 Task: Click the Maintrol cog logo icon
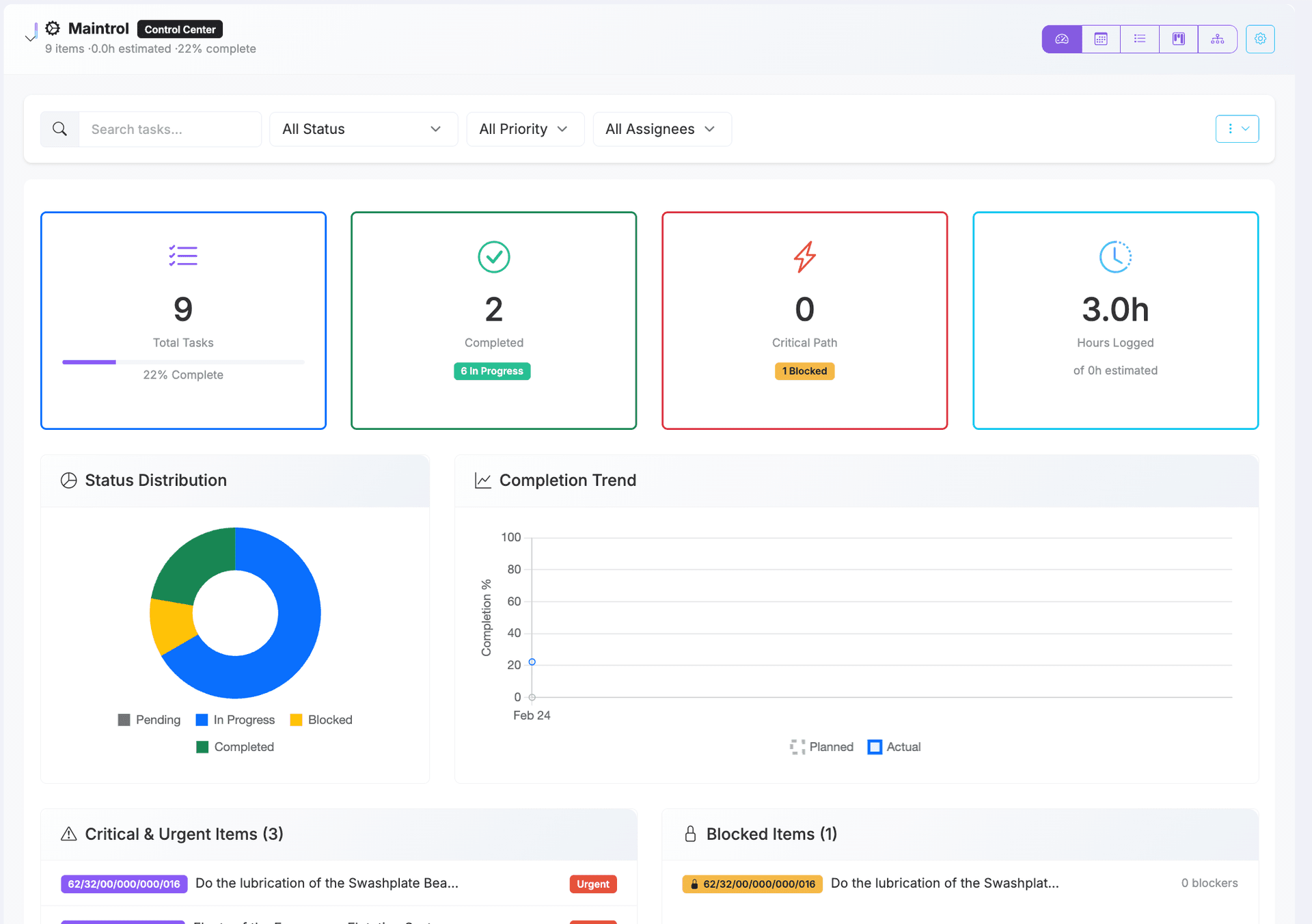[53, 29]
